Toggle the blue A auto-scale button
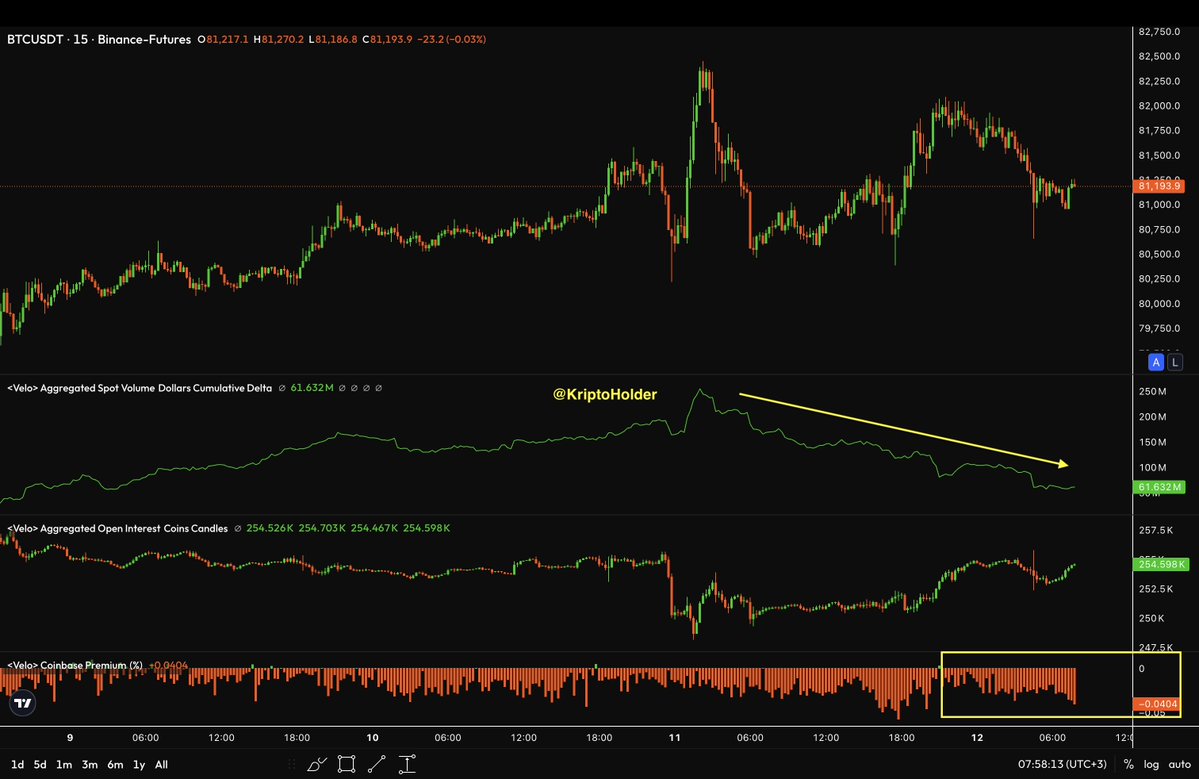The width and height of the screenshot is (1199, 779). [x=1156, y=362]
